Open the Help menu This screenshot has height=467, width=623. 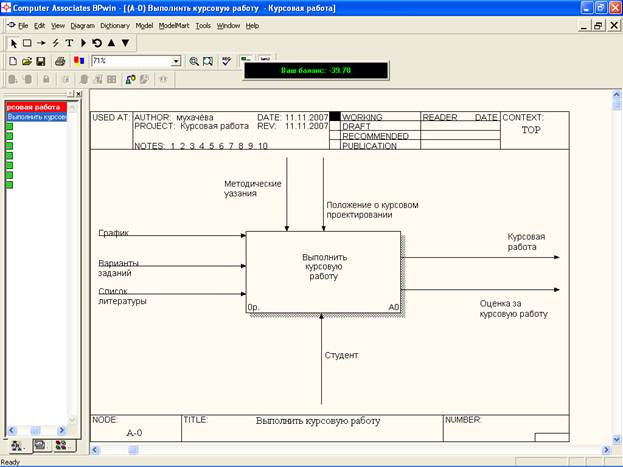click(252, 26)
